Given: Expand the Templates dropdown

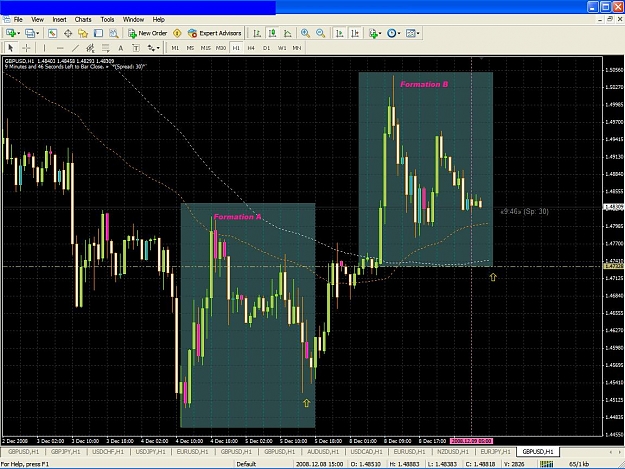Looking at the screenshot, I should pos(418,33).
